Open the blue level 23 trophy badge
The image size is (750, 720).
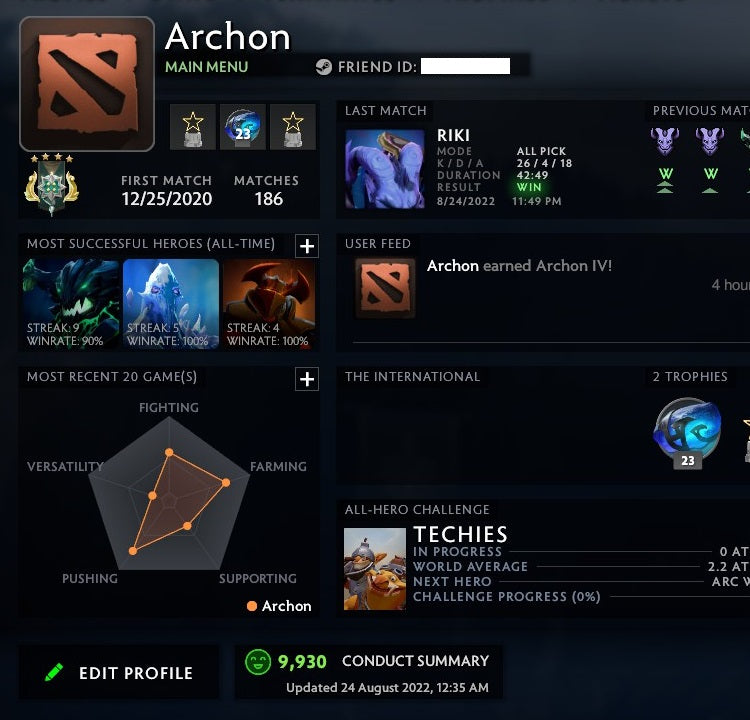coord(243,127)
